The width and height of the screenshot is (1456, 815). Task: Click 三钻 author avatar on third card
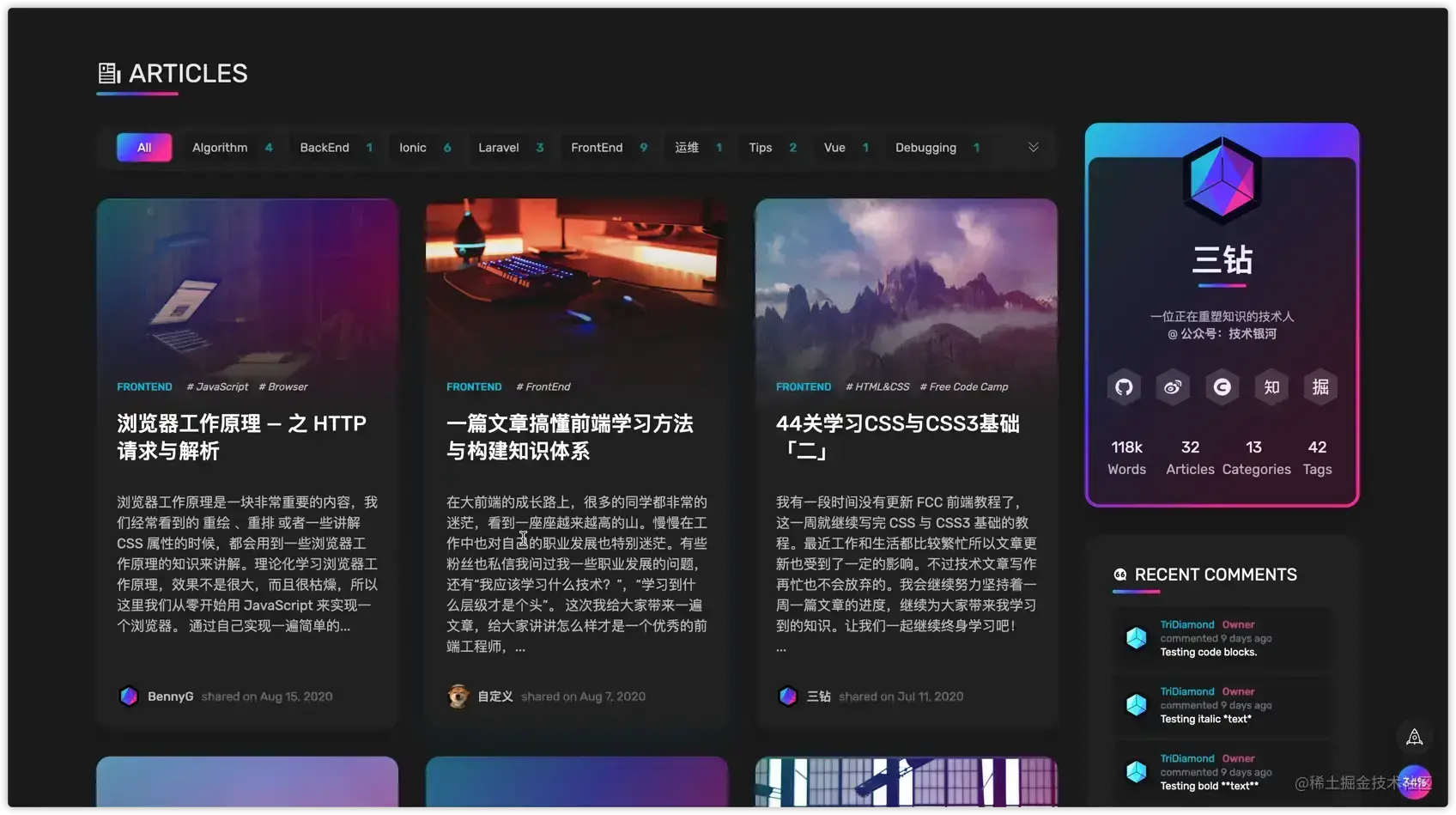coord(788,696)
